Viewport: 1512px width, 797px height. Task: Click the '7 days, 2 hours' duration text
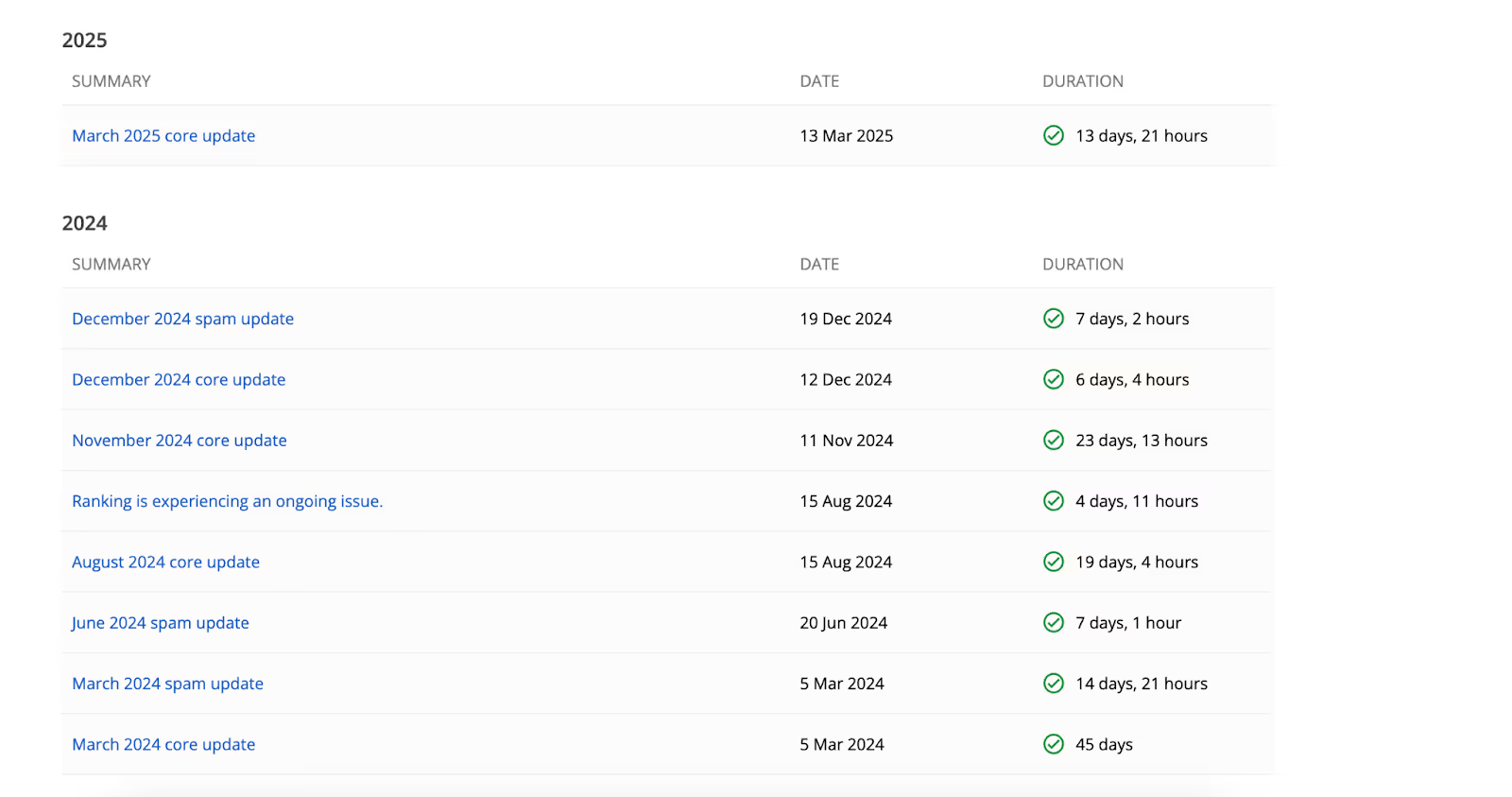[1132, 319]
